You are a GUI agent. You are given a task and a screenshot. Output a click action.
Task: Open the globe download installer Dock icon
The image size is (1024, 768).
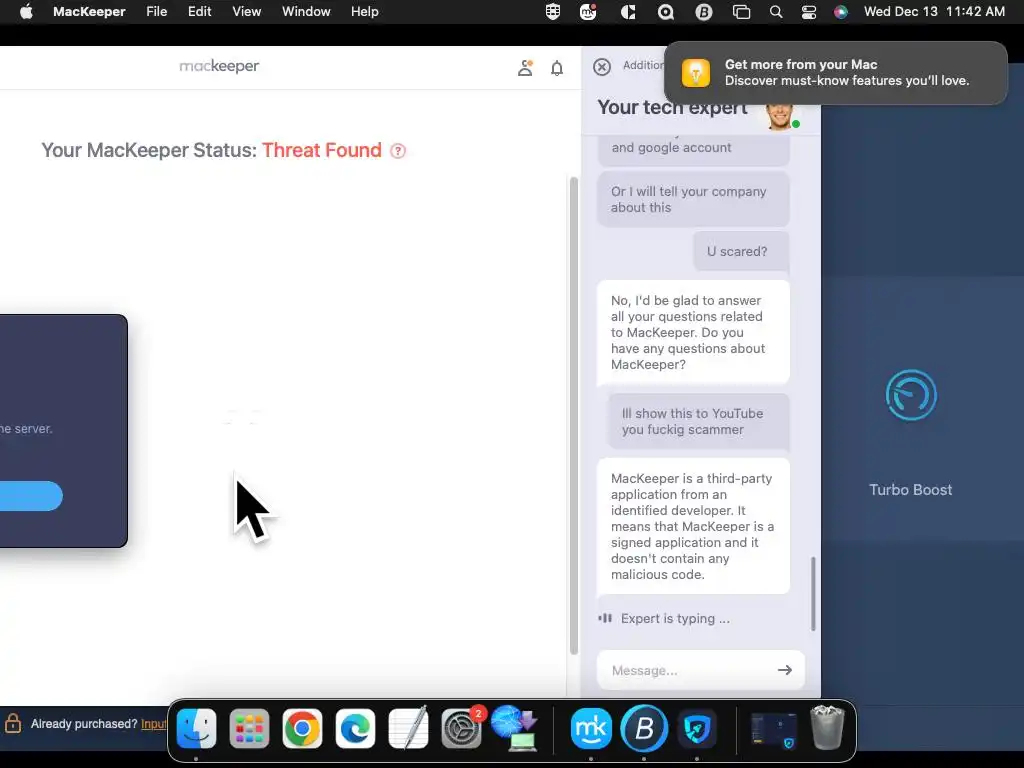point(515,728)
